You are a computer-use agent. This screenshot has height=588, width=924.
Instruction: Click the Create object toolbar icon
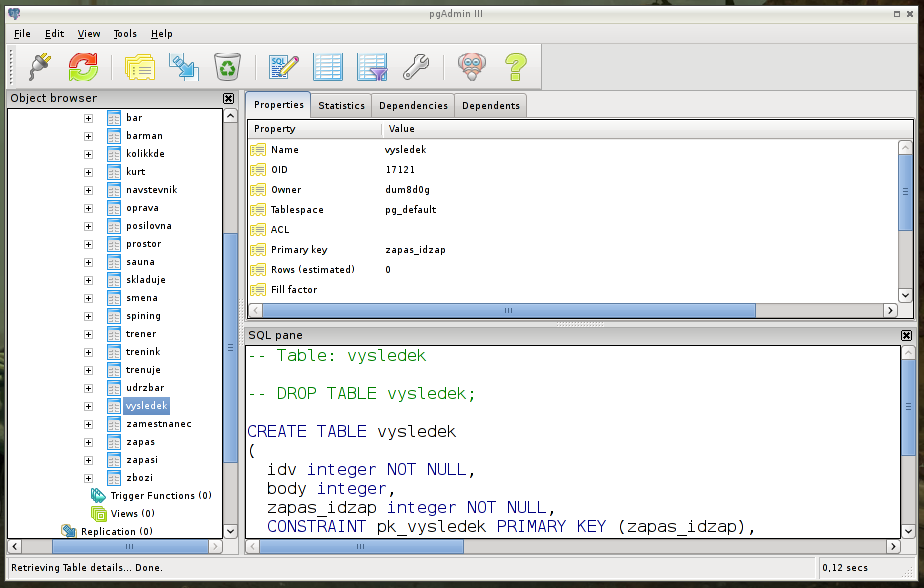[183, 66]
